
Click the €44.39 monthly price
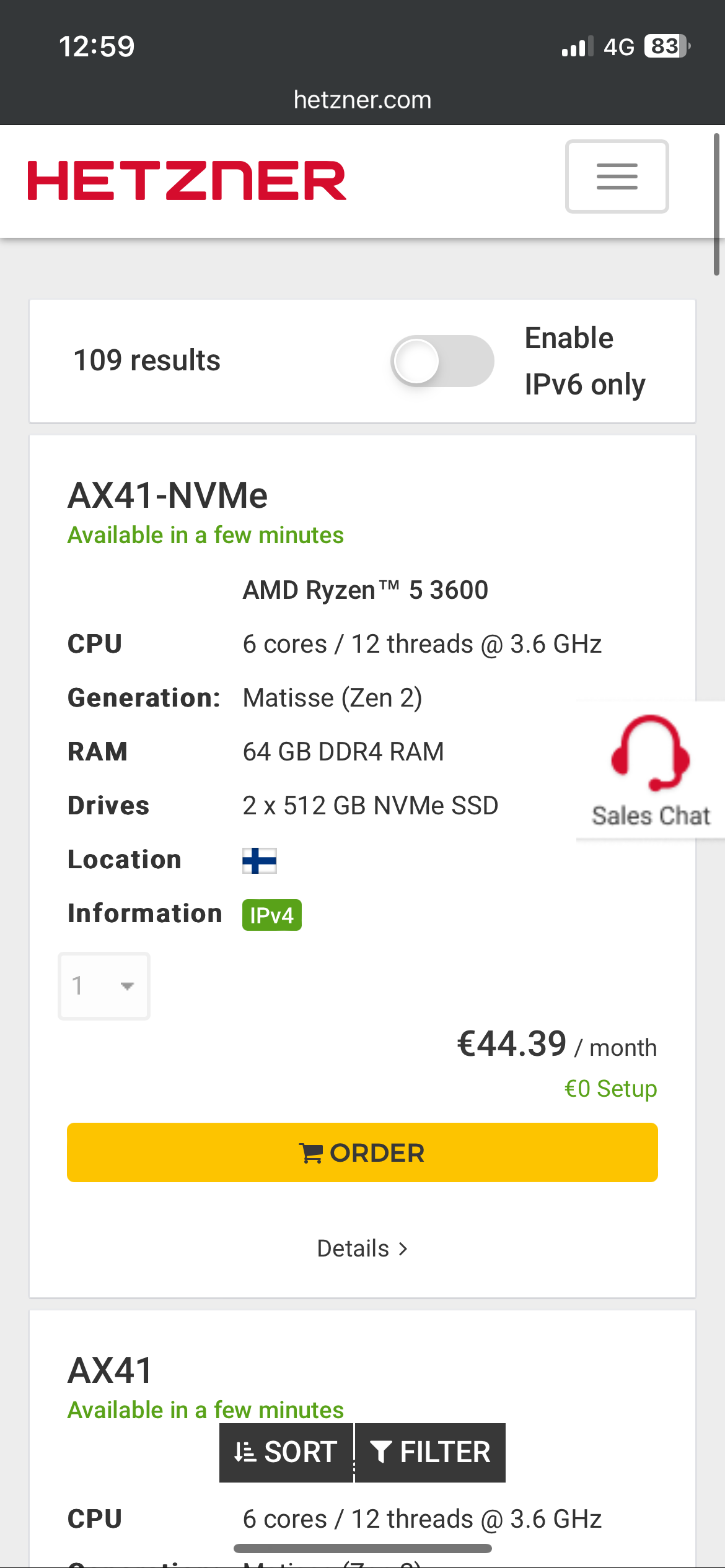512,1043
